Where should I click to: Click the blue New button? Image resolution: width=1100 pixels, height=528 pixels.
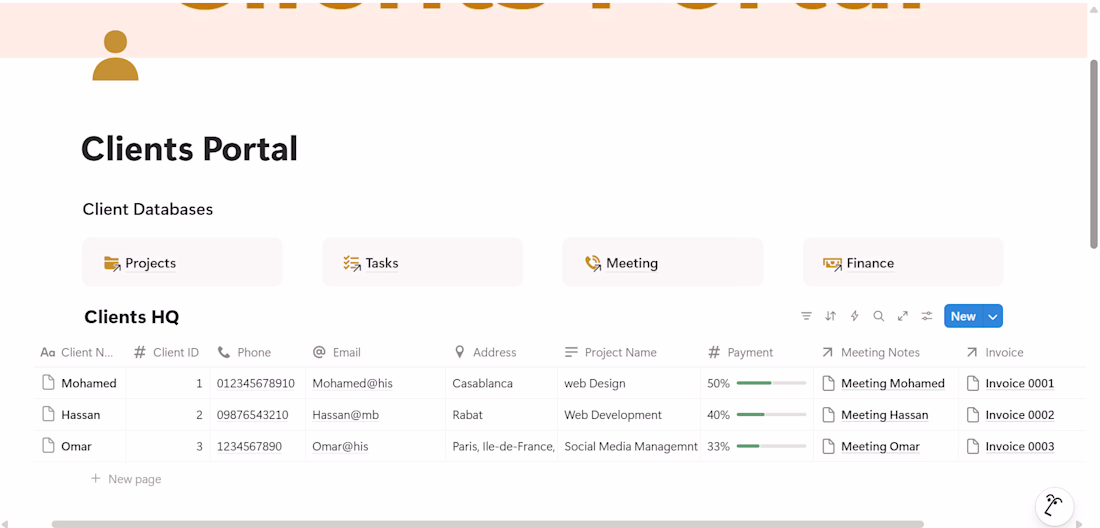(963, 316)
